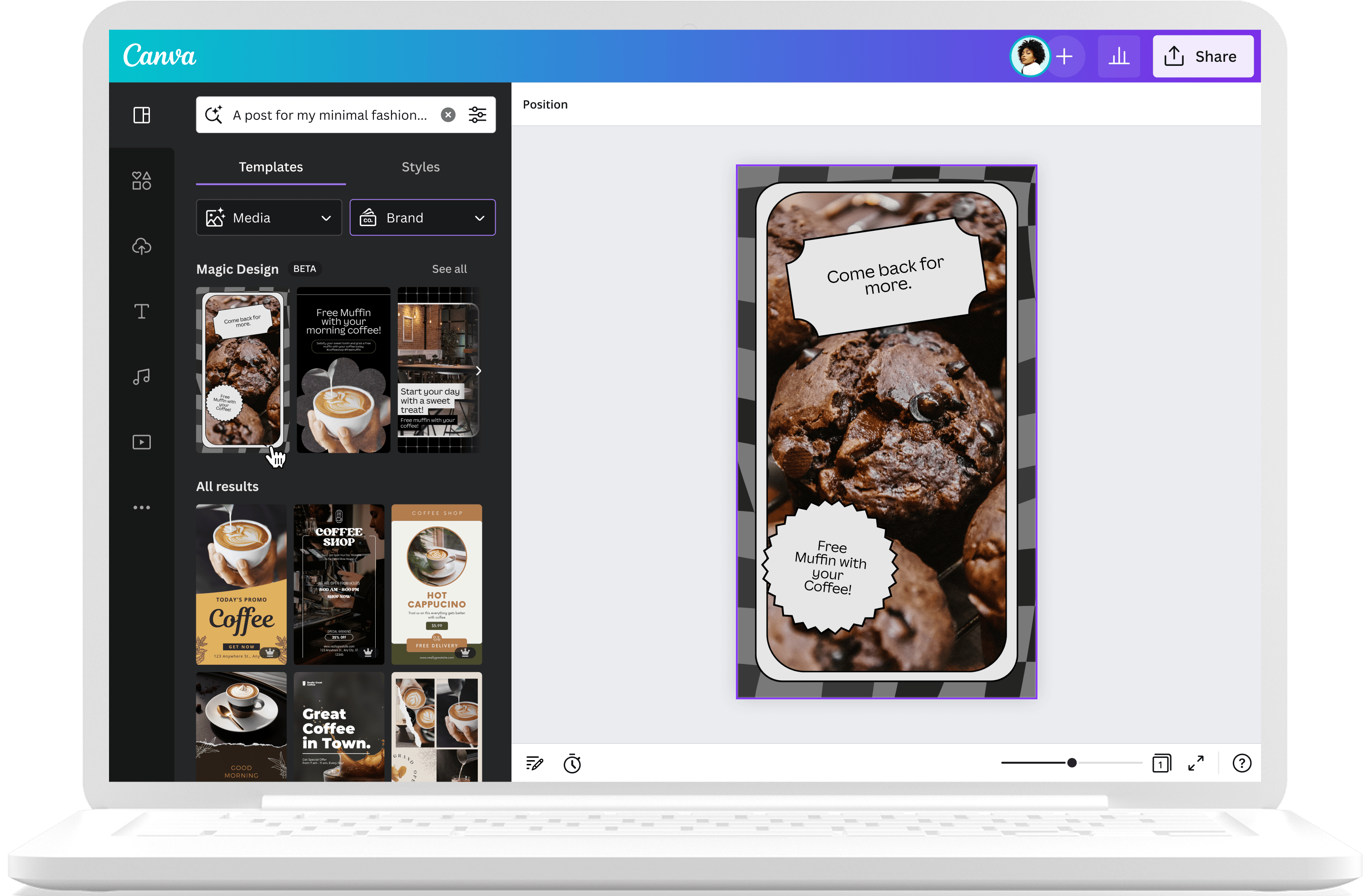Drag the zoom slider in bottom bar
This screenshot has width=1370, height=896.
tap(1071, 763)
